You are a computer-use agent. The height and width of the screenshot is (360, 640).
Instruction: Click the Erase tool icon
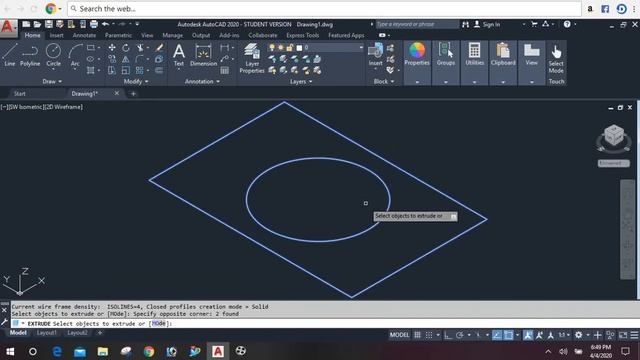coord(159,48)
